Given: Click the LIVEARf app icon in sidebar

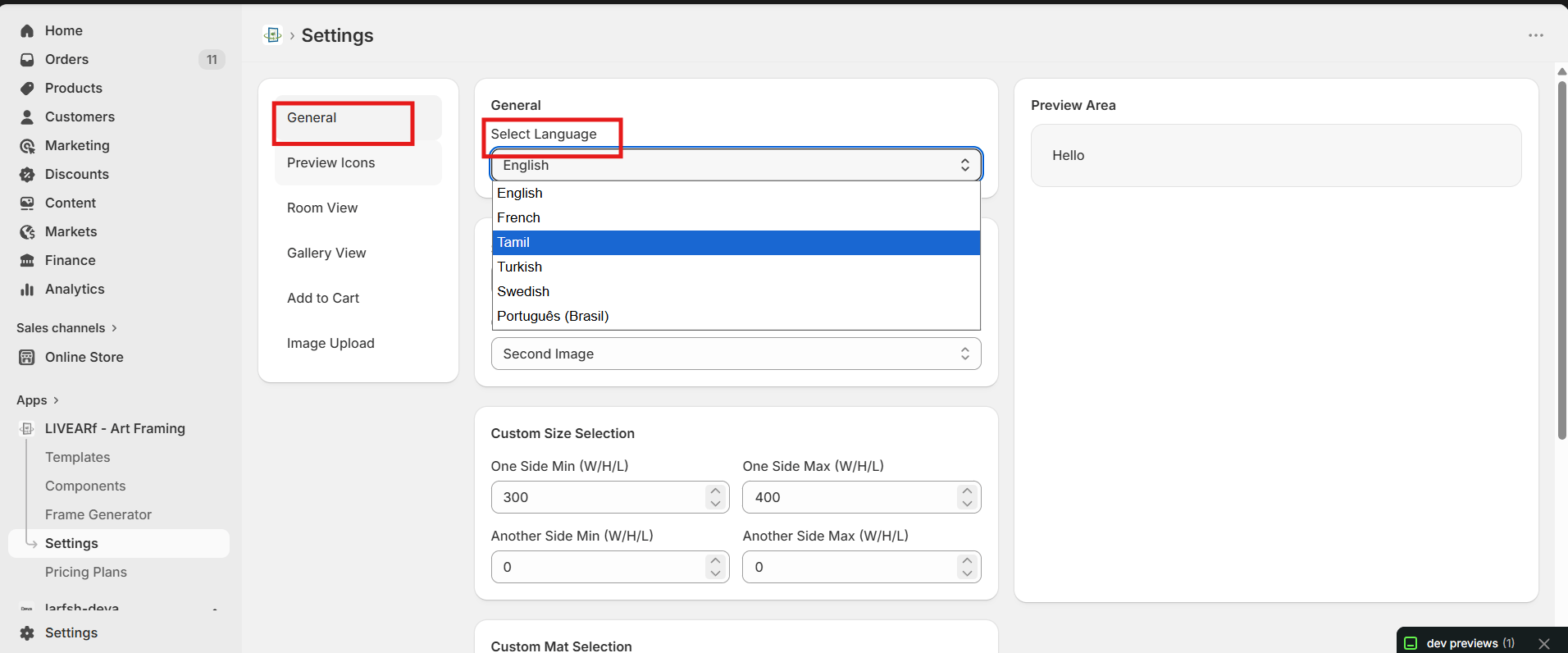Looking at the screenshot, I should [x=27, y=428].
